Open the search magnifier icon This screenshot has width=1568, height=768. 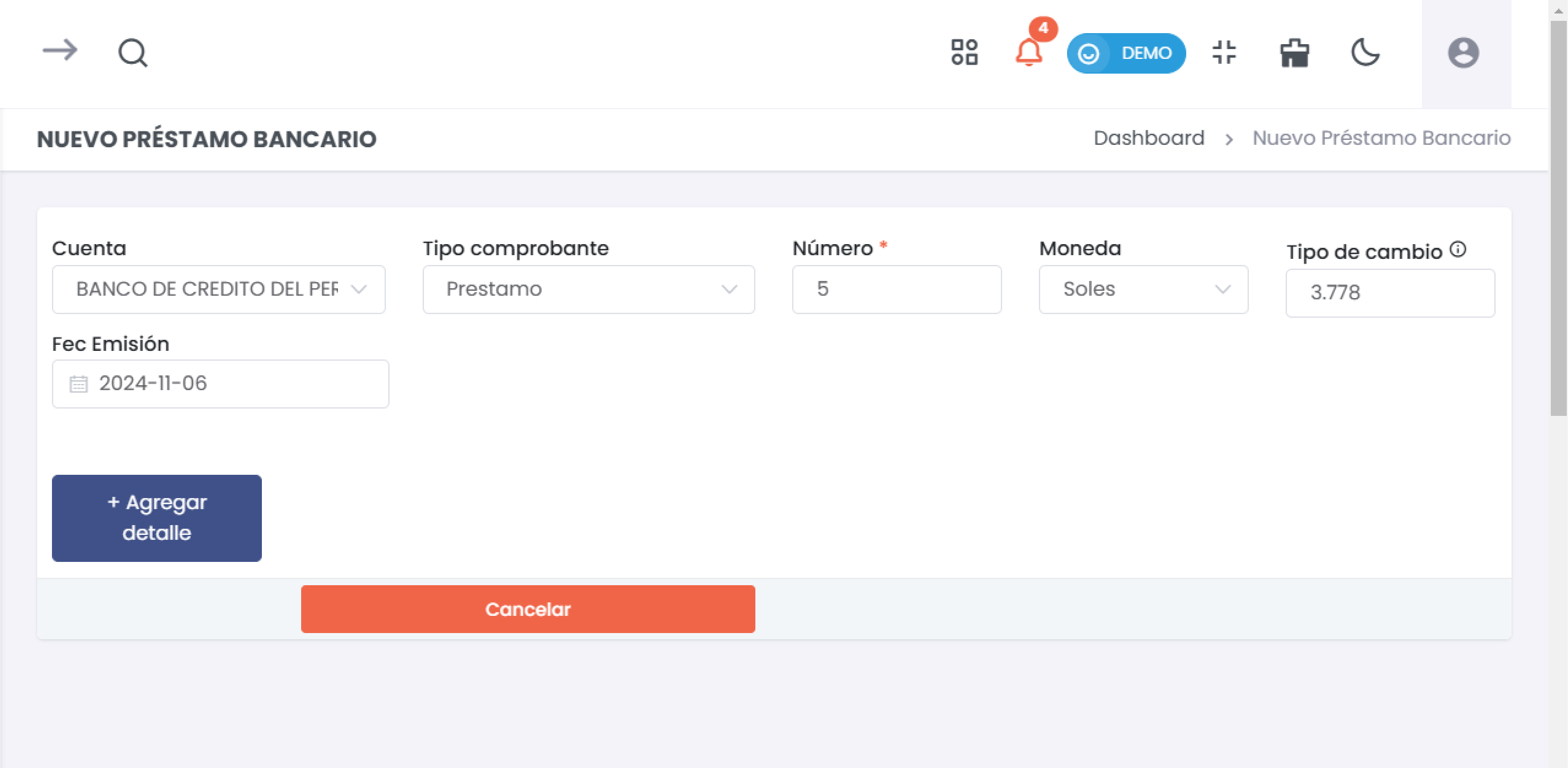[x=132, y=52]
